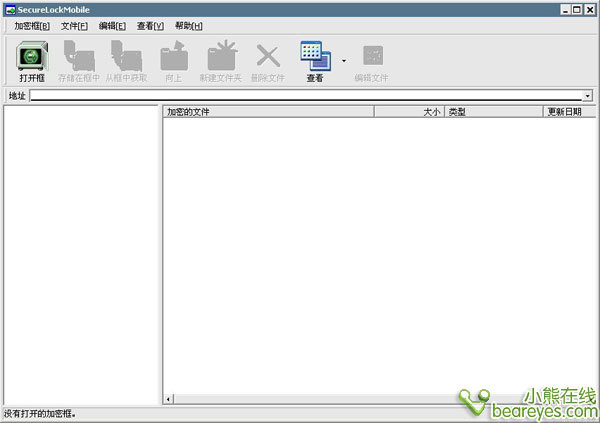
Task: Click inside the 地址 address field
Action: click(x=306, y=96)
